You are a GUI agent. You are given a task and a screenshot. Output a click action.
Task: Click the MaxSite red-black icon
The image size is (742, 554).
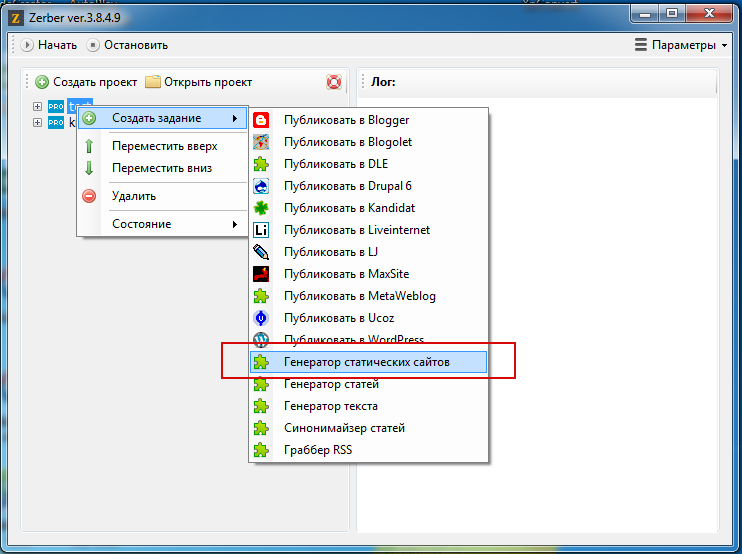pos(261,274)
